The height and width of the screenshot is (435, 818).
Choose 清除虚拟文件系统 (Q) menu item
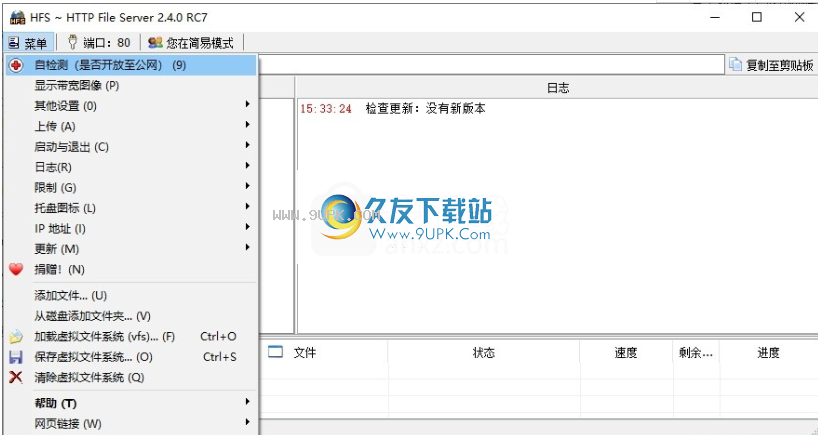(131, 377)
